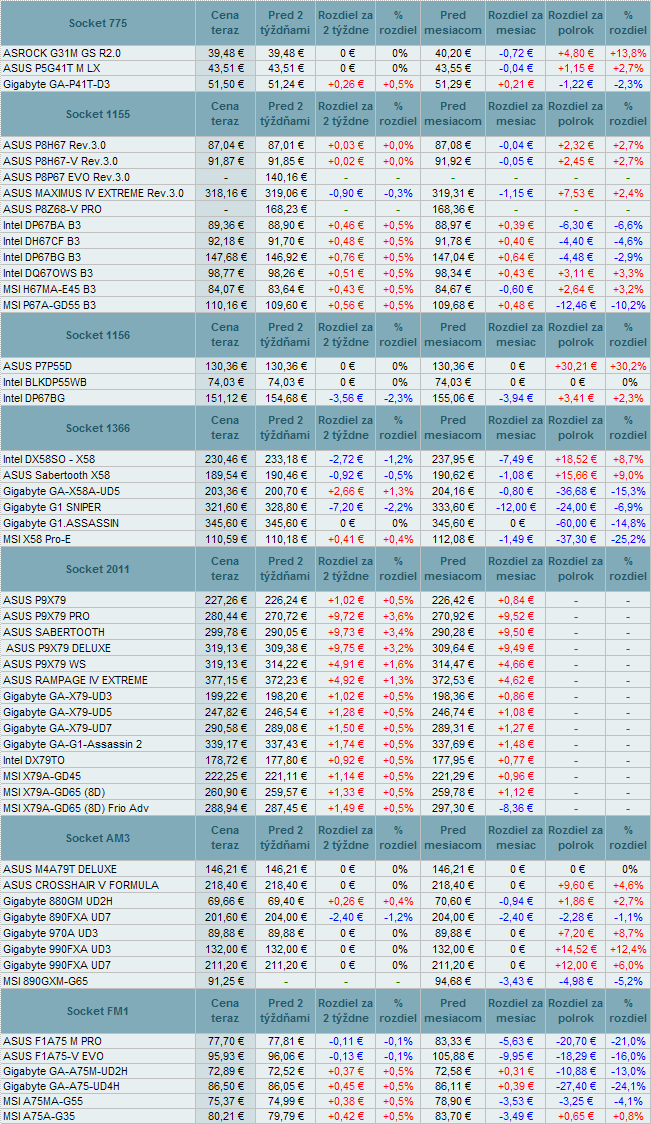Select ASUS P7P55D product name
Image resolution: width=651 pixels, height=1124 pixels.
pos(37,366)
